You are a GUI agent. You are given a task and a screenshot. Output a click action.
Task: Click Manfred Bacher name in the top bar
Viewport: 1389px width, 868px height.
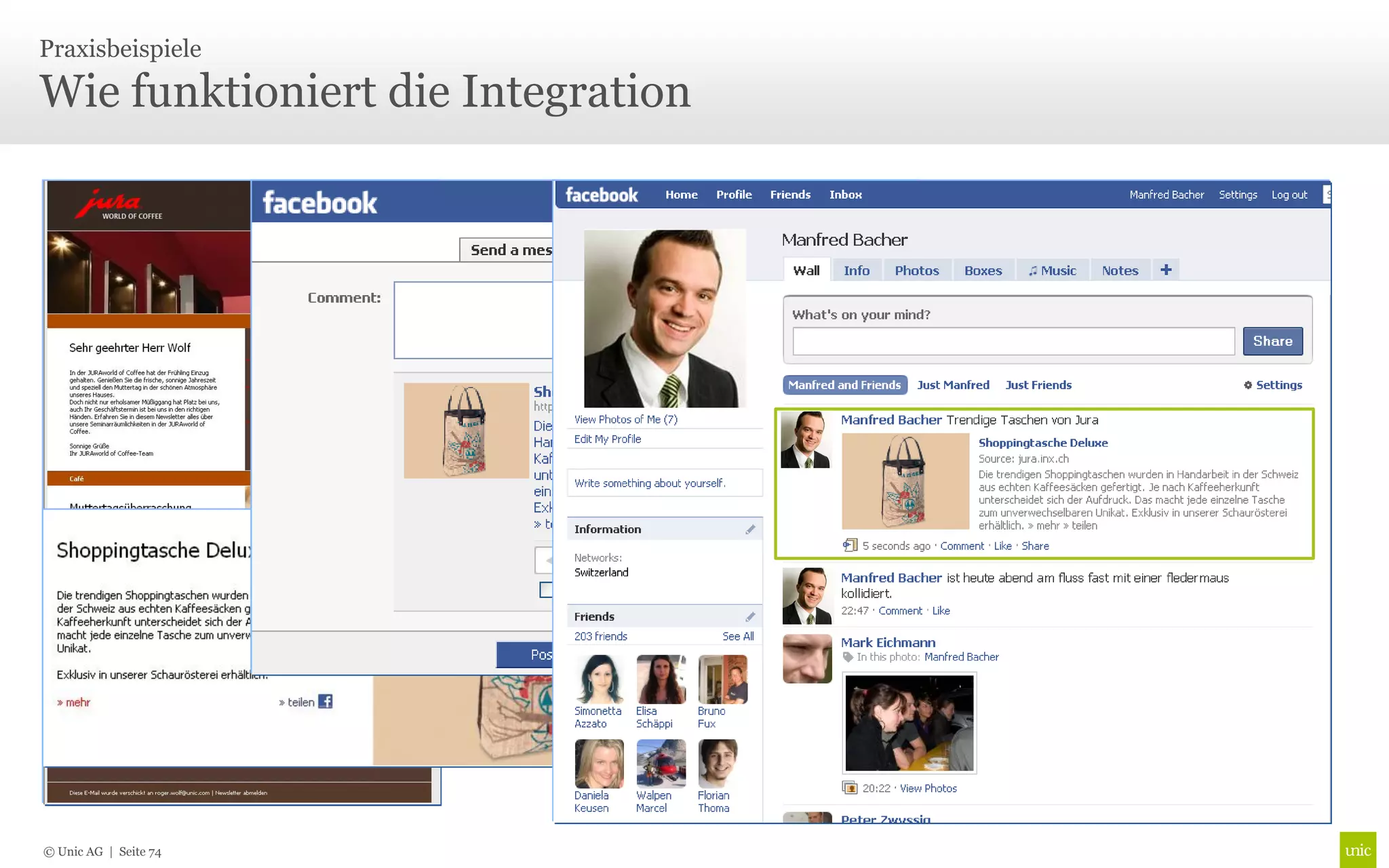click(x=1167, y=195)
